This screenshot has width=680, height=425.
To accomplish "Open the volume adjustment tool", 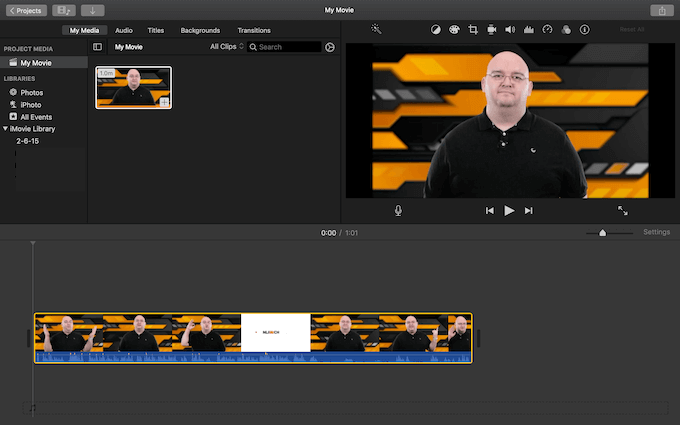I will coord(510,30).
